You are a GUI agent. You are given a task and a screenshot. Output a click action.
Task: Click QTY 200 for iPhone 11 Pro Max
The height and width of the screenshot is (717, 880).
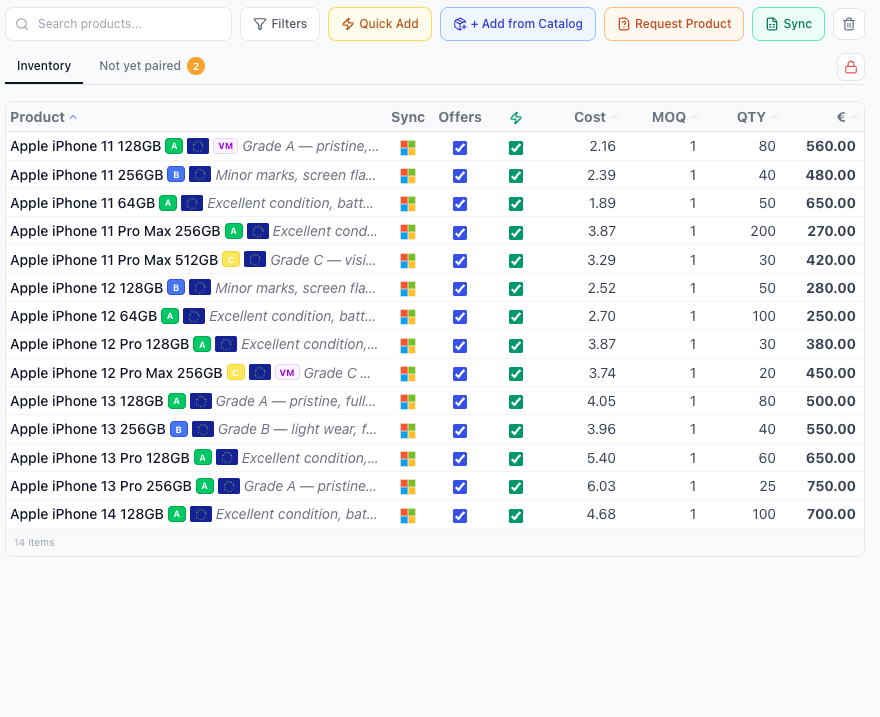[763, 231]
